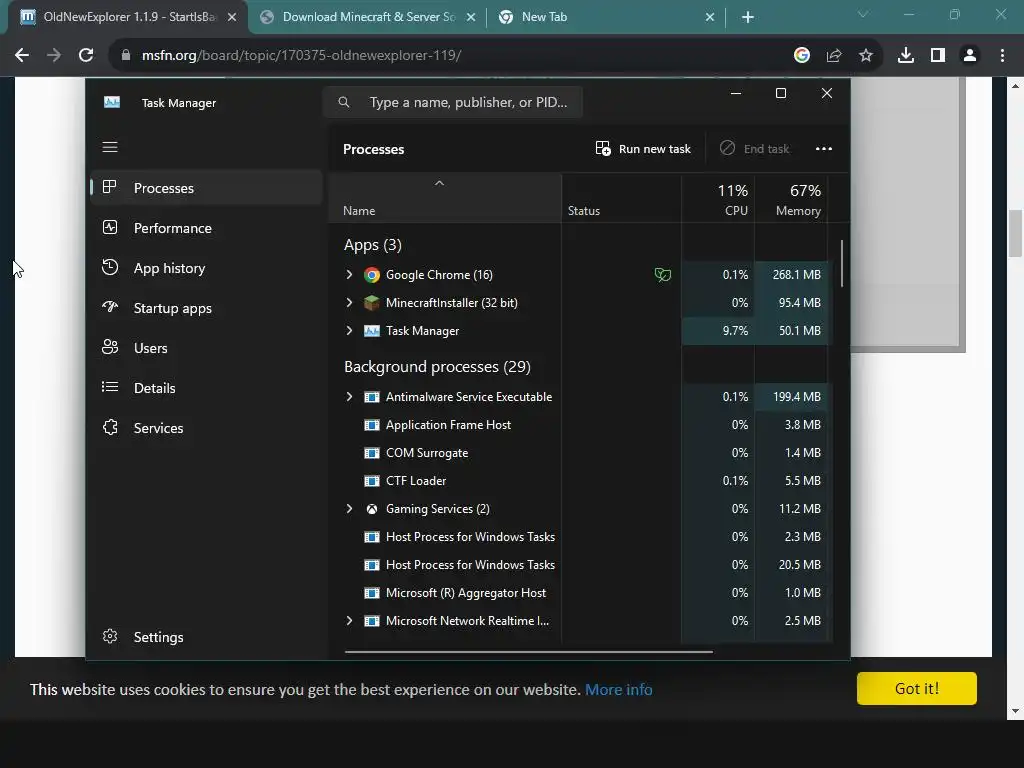Open Task Manager Settings
1024x768 pixels.
(x=206, y=637)
